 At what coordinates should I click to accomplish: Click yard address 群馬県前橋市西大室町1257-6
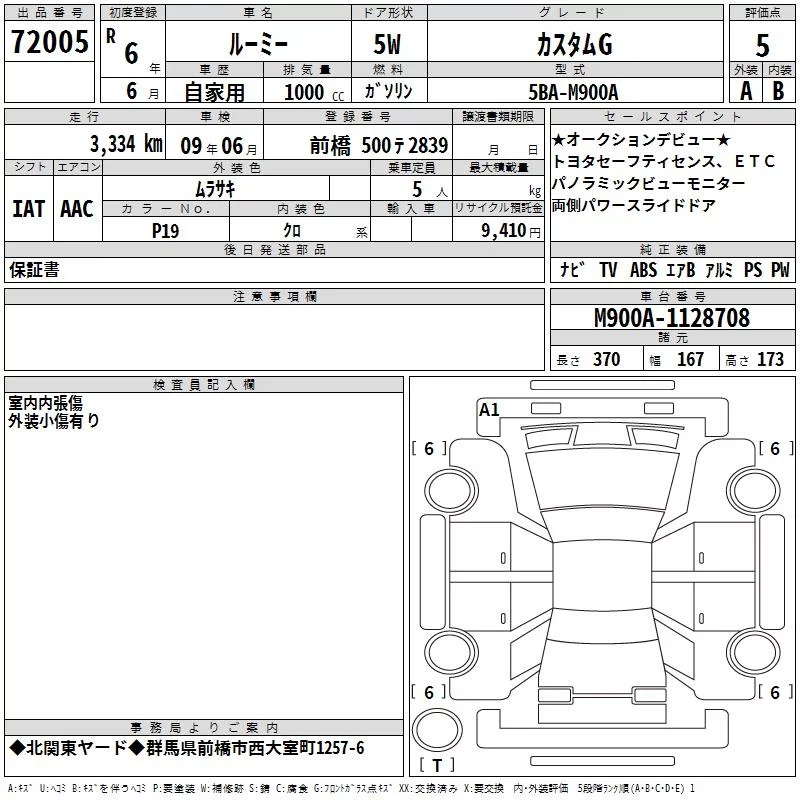pos(255,748)
